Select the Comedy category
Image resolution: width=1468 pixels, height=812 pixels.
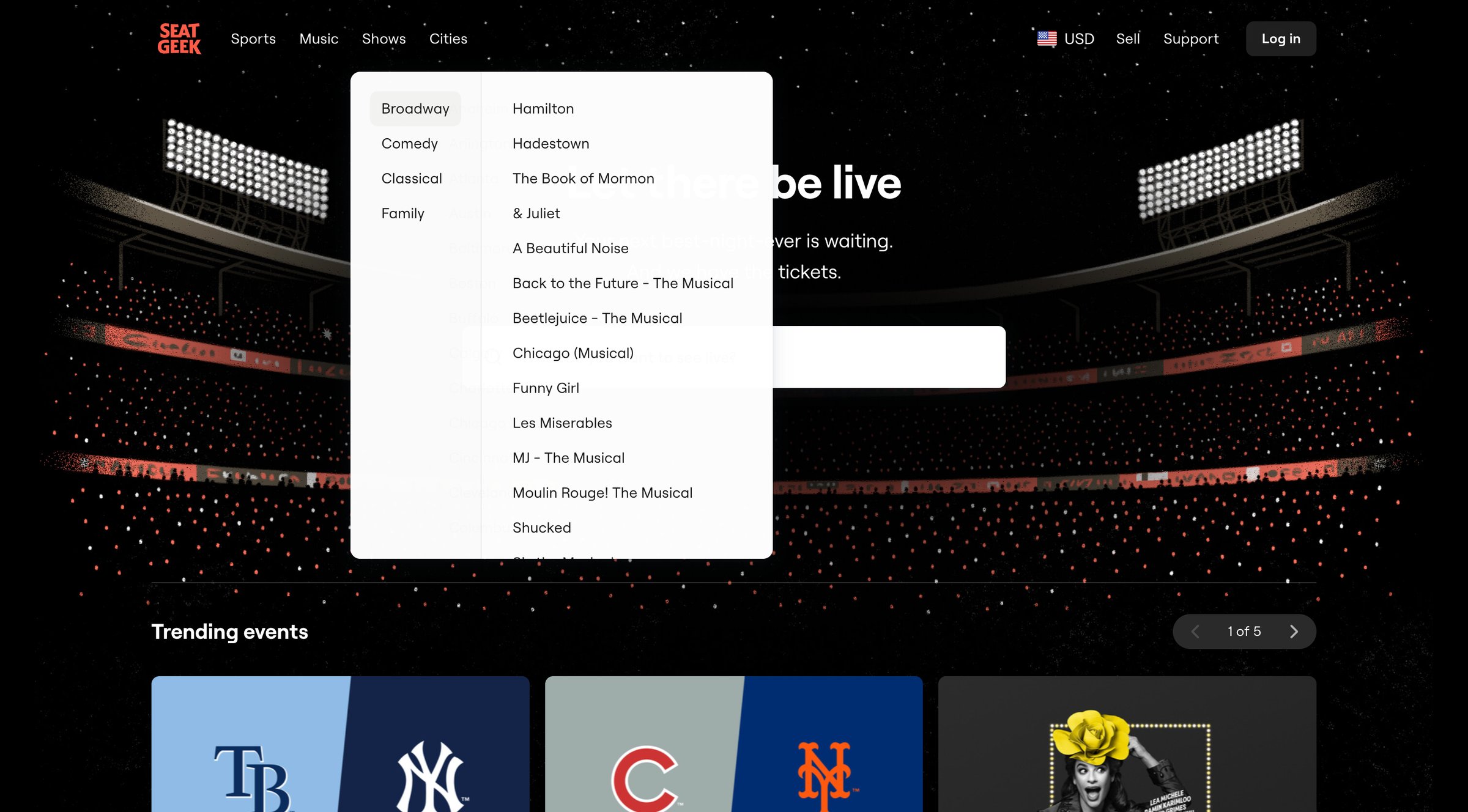pos(409,144)
